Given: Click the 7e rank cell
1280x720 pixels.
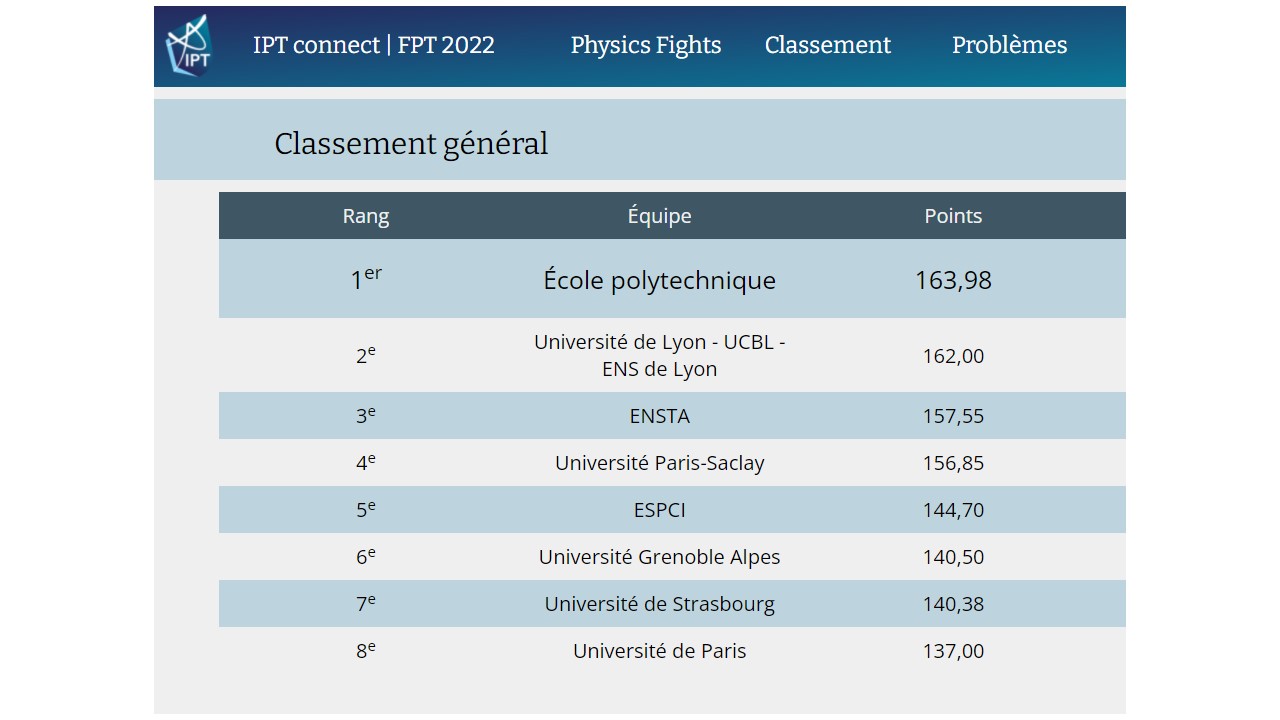Looking at the screenshot, I should click(x=366, y=603).
